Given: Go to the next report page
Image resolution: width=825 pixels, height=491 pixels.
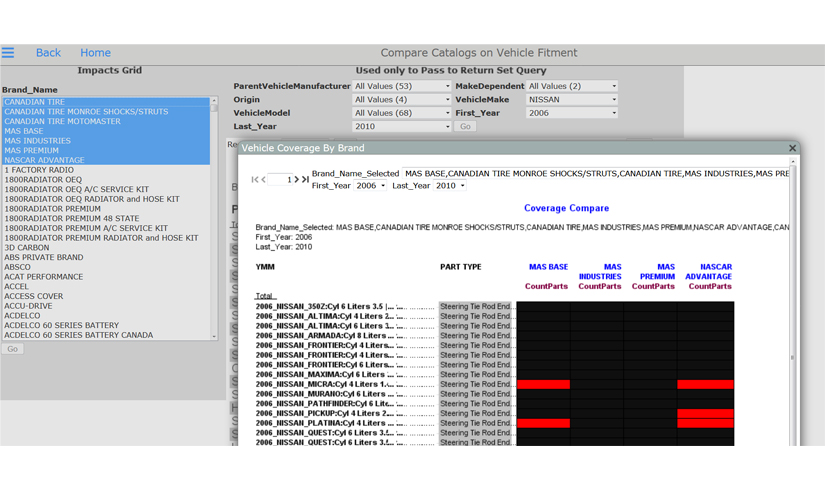Looking at the screenshot, I should [x=297, y=179].
